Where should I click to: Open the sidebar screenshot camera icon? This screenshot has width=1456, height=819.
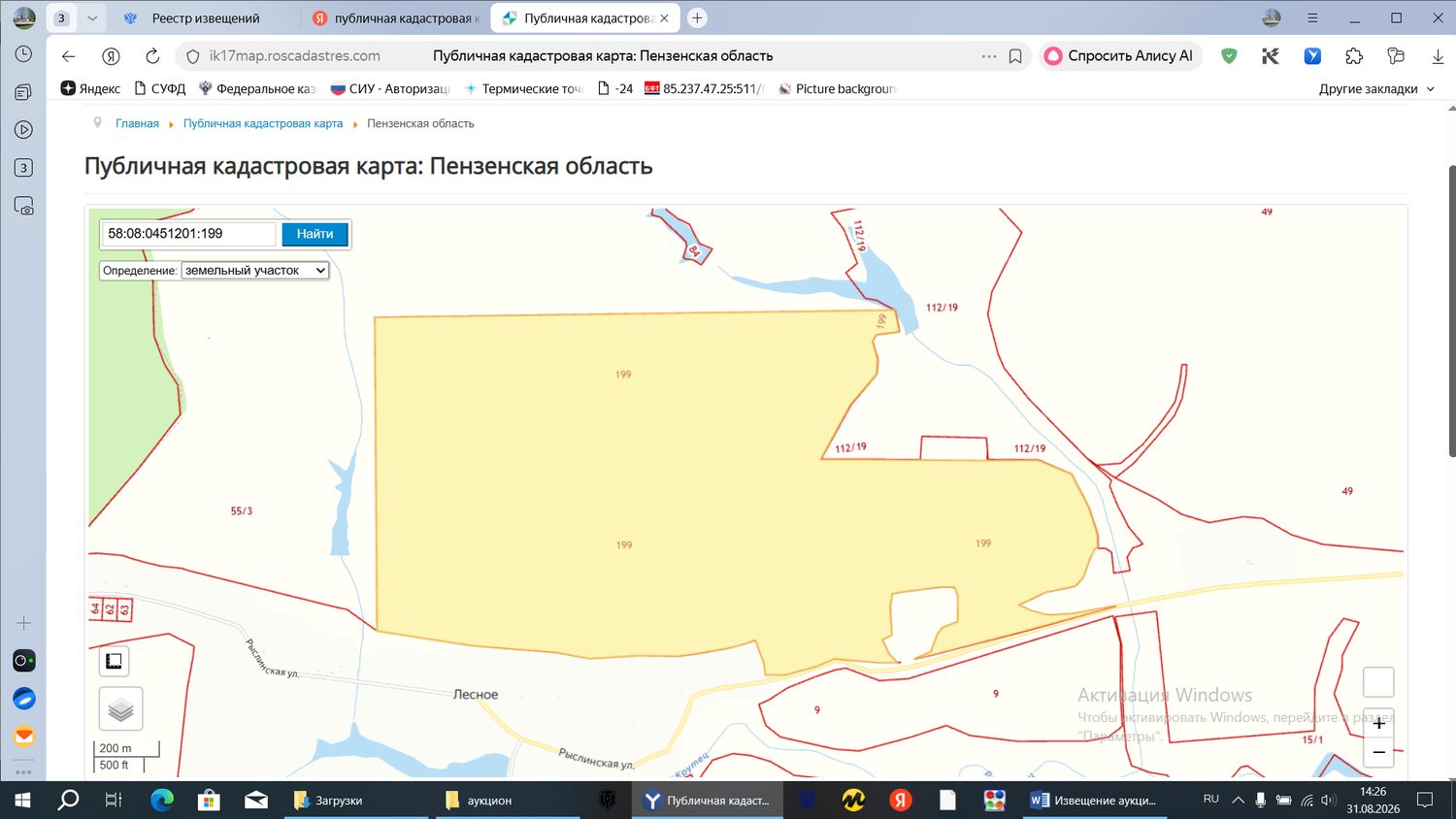point(23,206)
